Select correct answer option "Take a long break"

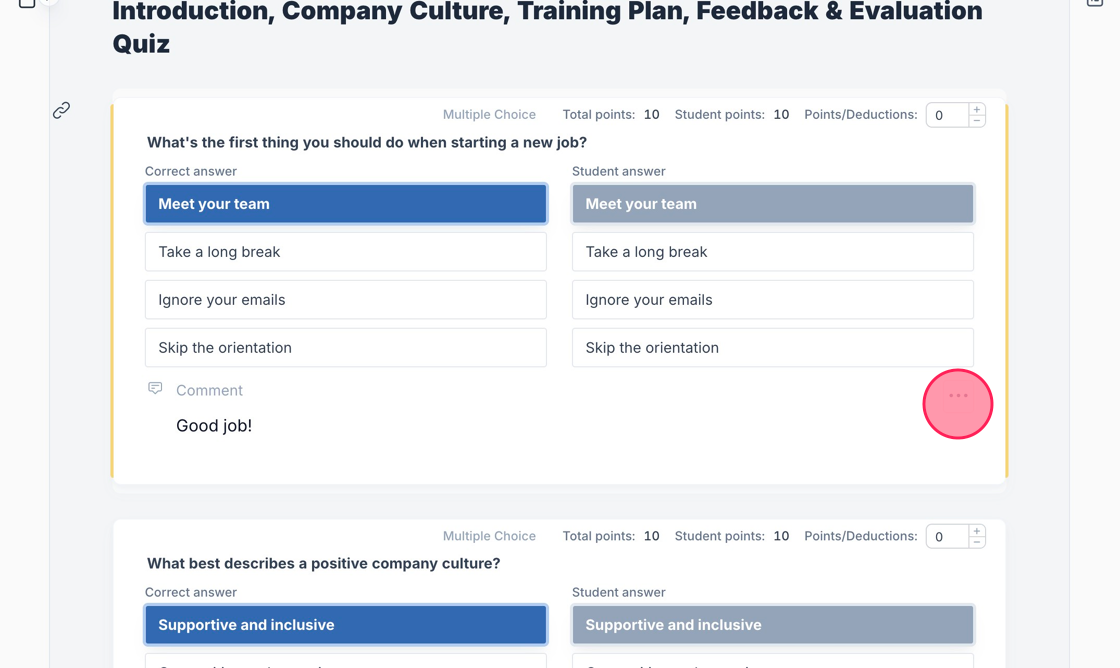345,252
